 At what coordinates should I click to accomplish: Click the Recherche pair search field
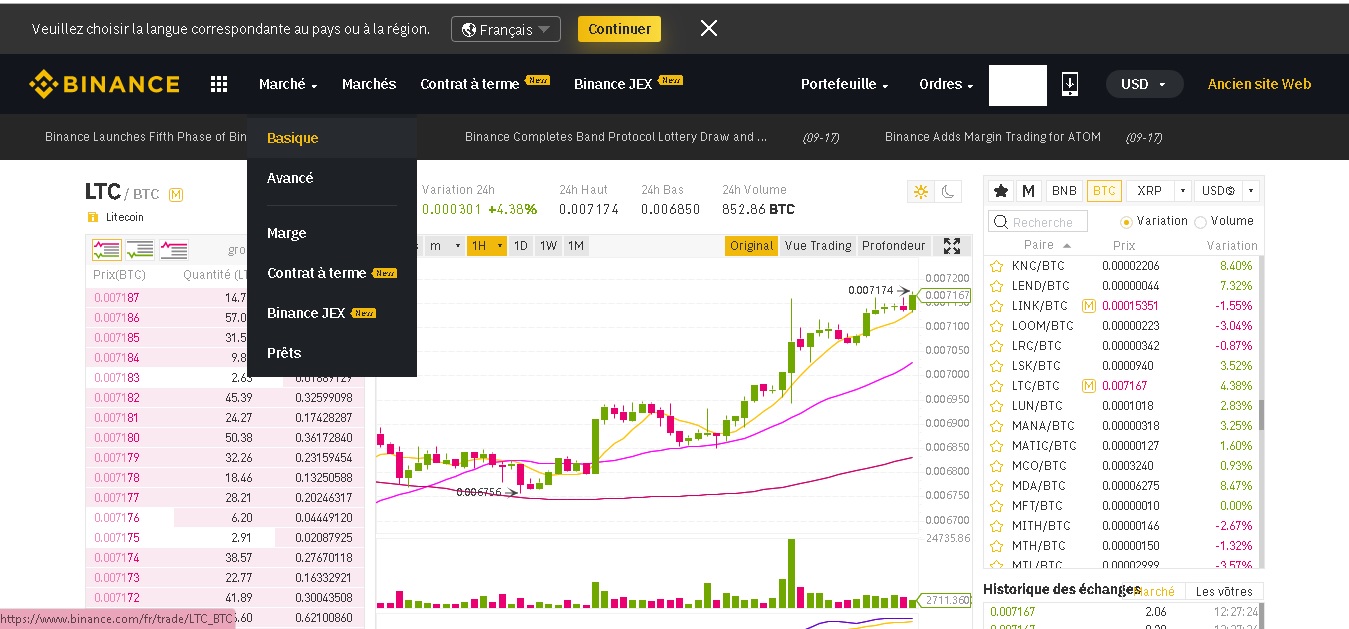coord(1045,222)
